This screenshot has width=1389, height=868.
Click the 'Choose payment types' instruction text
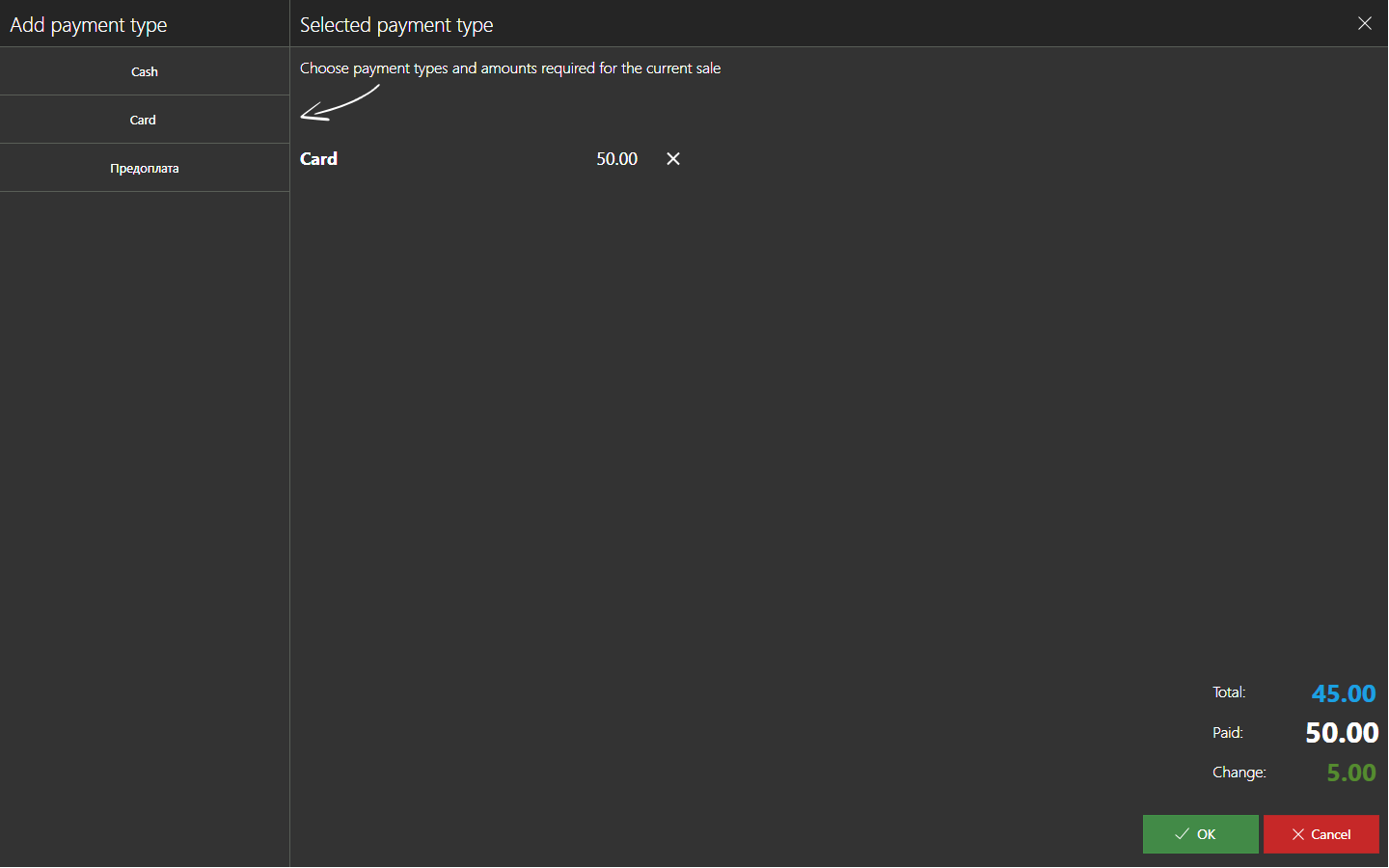[x=510, y=68]
